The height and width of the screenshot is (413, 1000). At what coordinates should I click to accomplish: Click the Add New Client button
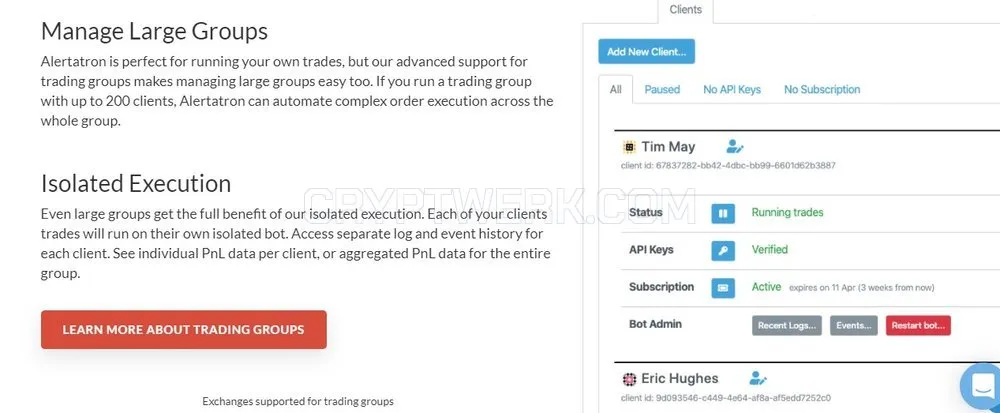point(646,52)
